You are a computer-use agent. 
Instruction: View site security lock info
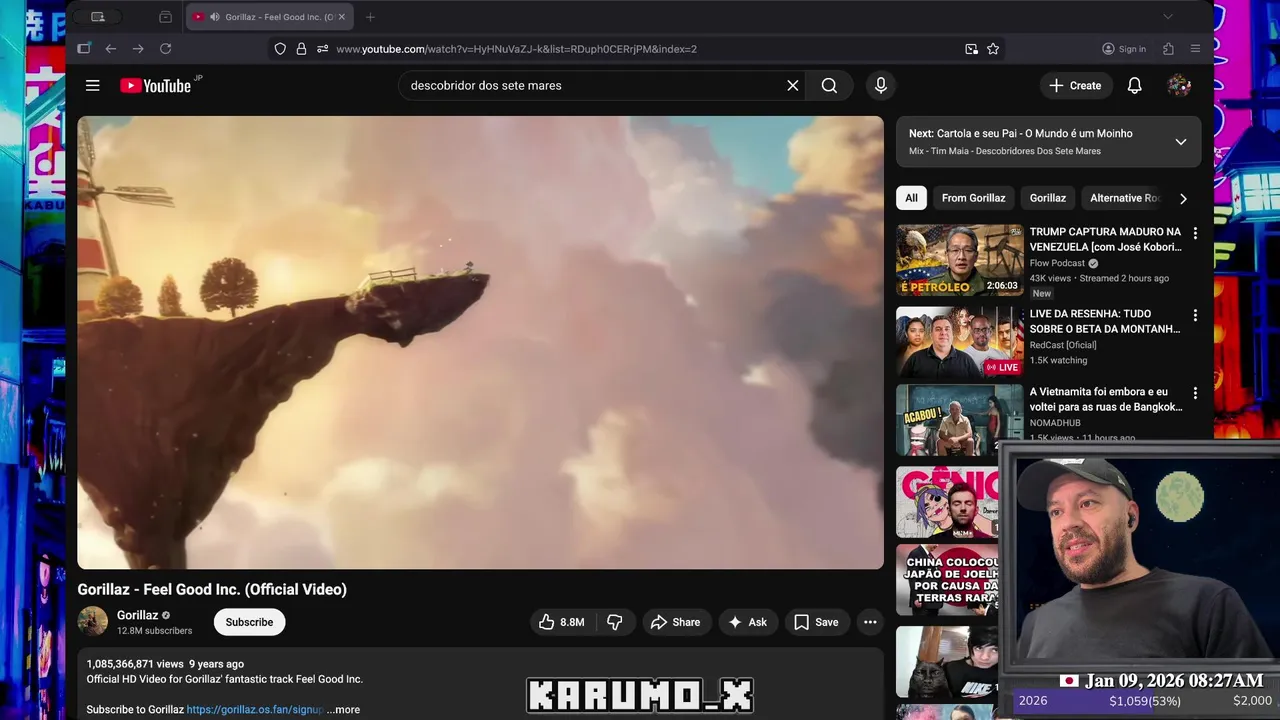point(301,49)
